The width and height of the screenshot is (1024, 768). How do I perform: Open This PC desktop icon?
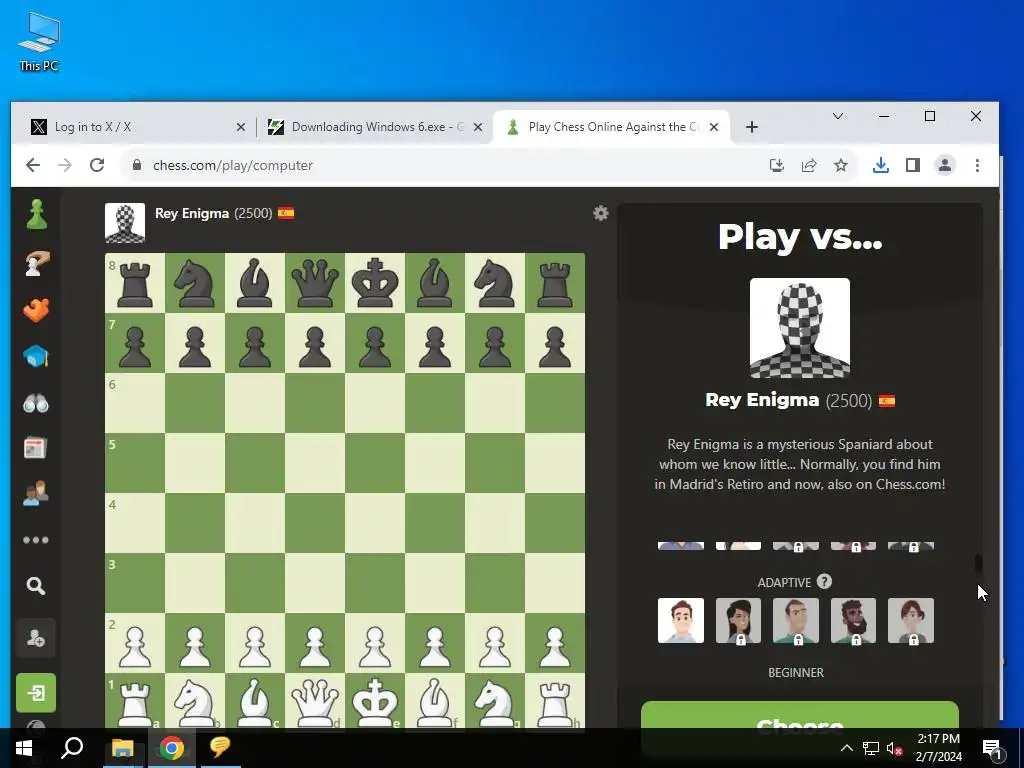pos(39,41)
